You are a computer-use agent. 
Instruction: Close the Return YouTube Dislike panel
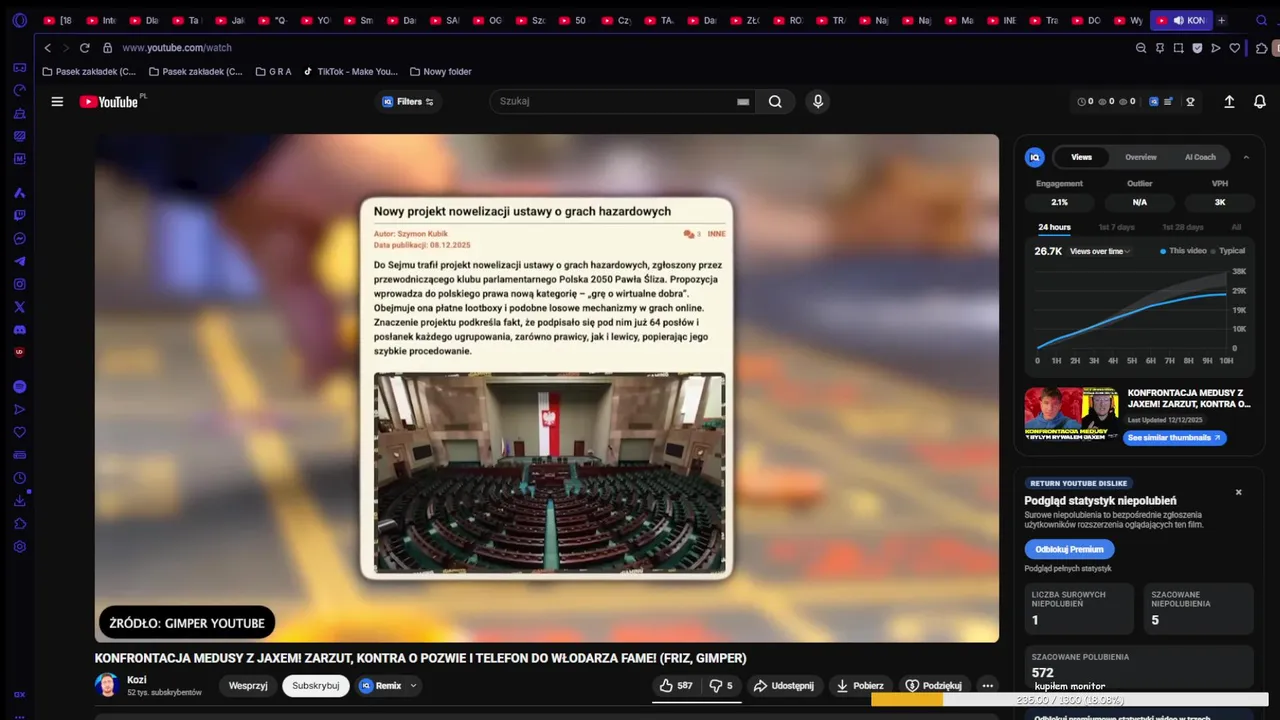pos(1238,492)
